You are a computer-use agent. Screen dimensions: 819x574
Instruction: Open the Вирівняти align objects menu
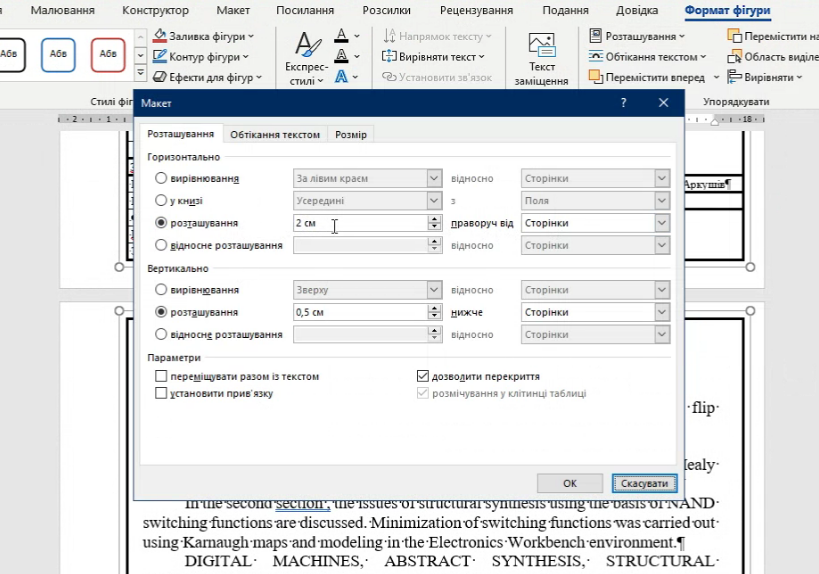[765, 77]
